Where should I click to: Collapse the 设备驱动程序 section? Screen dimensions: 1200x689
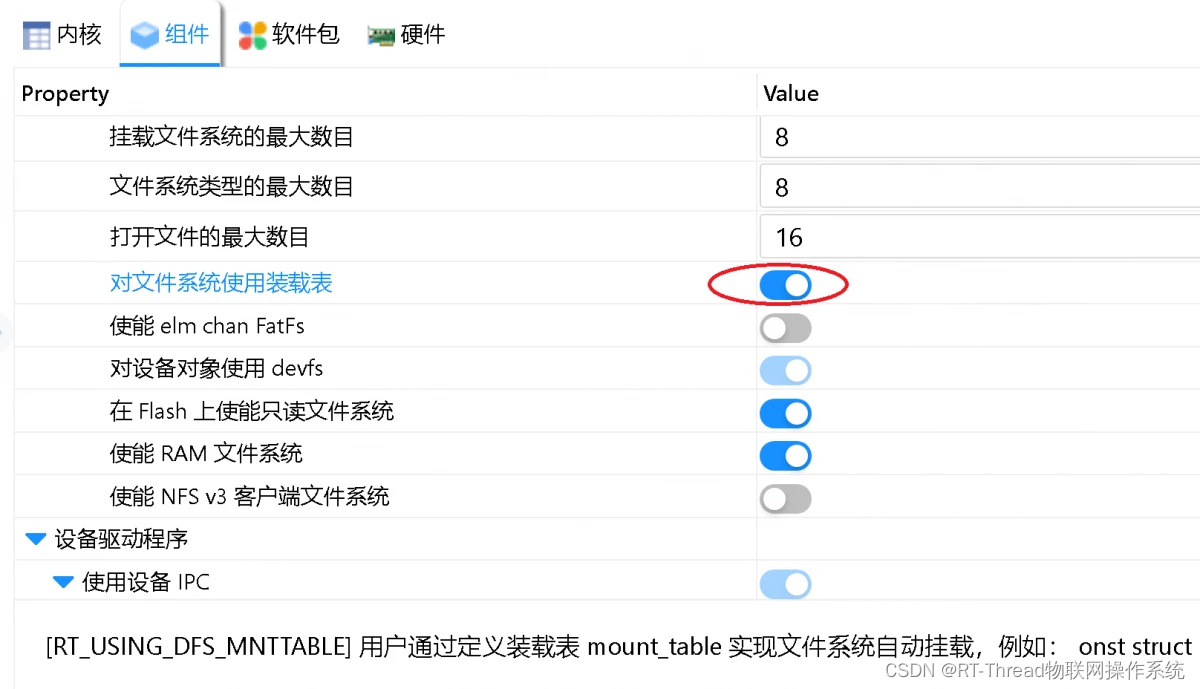click(x=35, y=538)
